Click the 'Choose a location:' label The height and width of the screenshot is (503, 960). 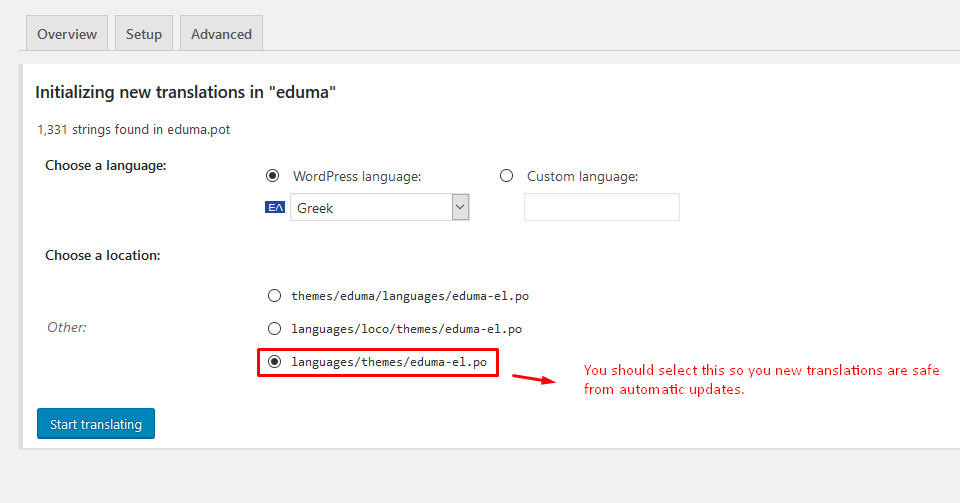(103, 256)
